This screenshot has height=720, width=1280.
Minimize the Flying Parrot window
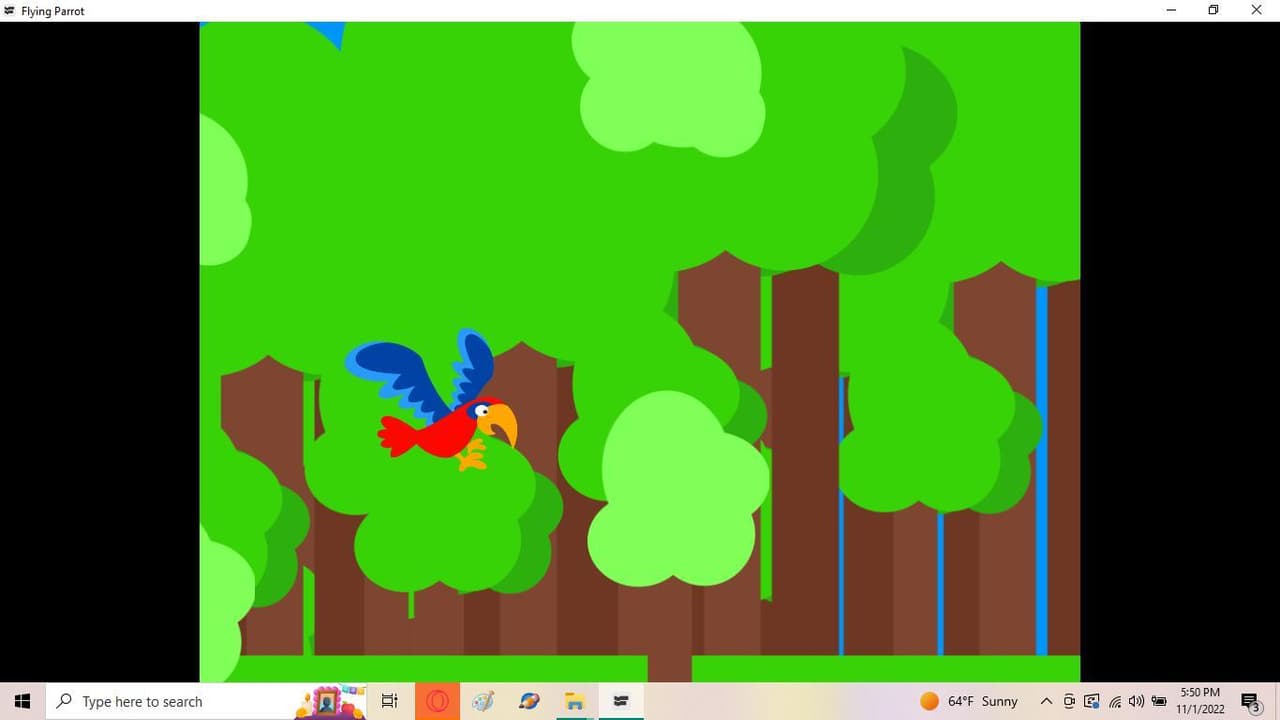tap(1171, 10)
